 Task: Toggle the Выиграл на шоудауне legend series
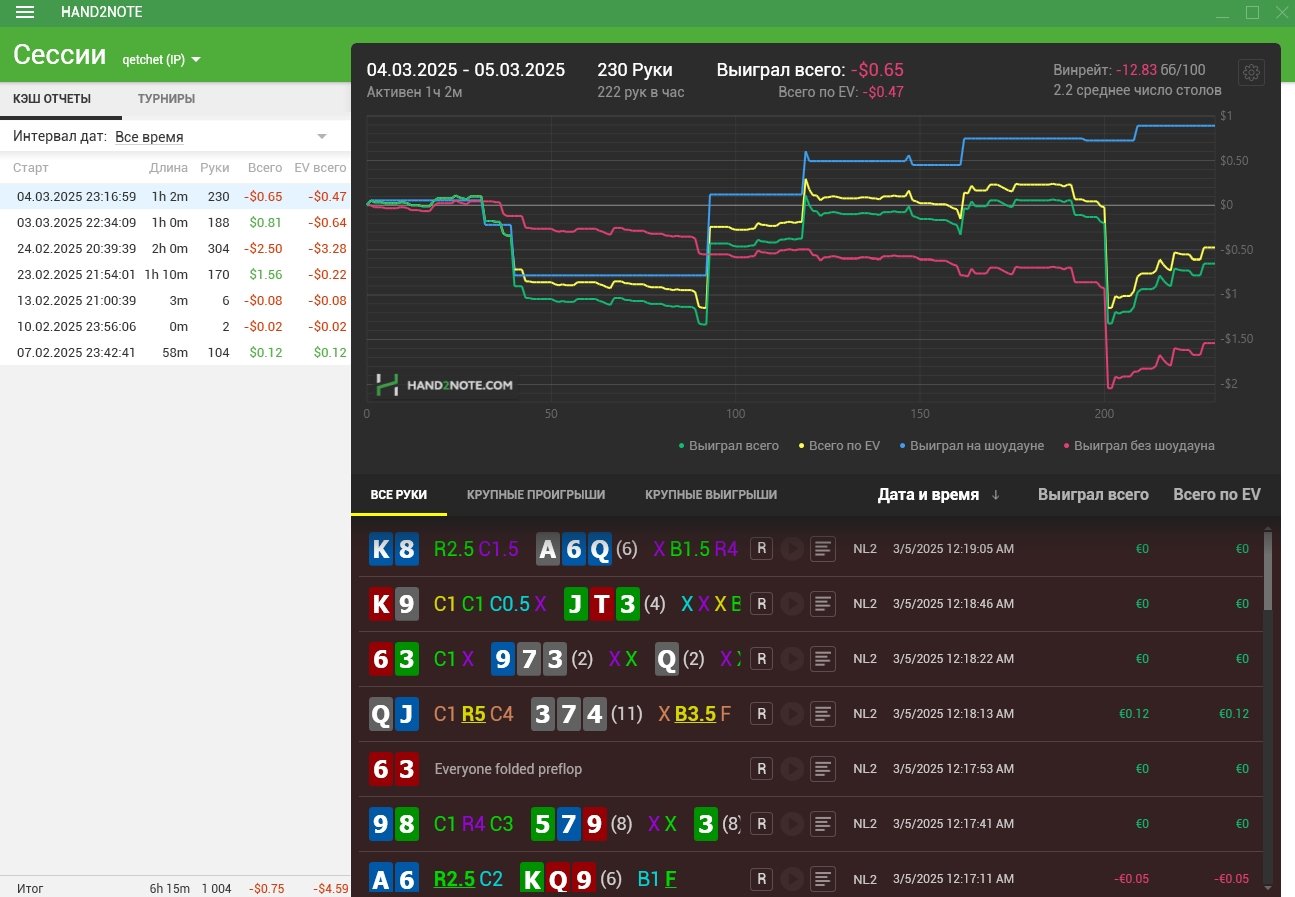click(x=972, y=446)
